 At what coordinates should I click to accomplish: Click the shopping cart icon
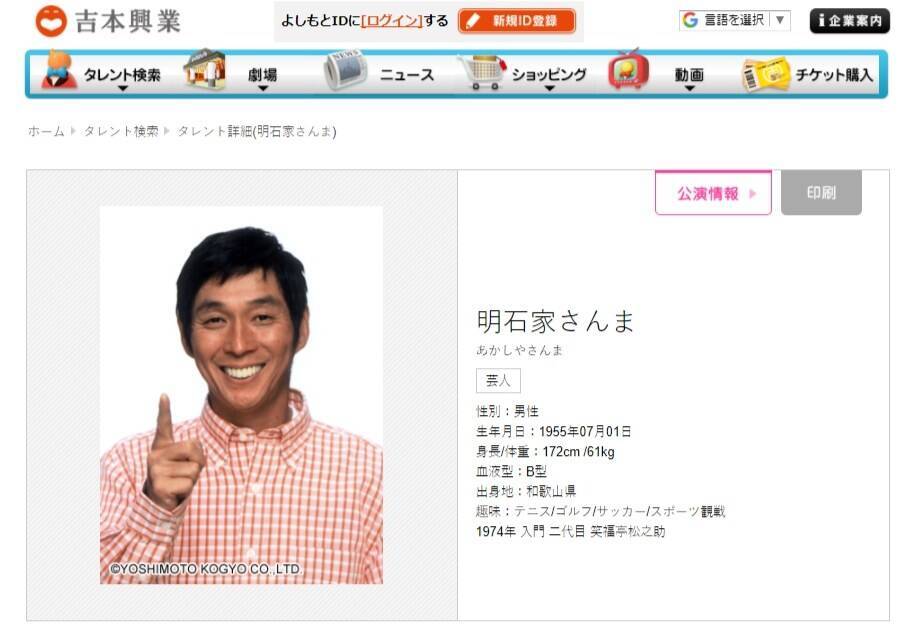482,71
